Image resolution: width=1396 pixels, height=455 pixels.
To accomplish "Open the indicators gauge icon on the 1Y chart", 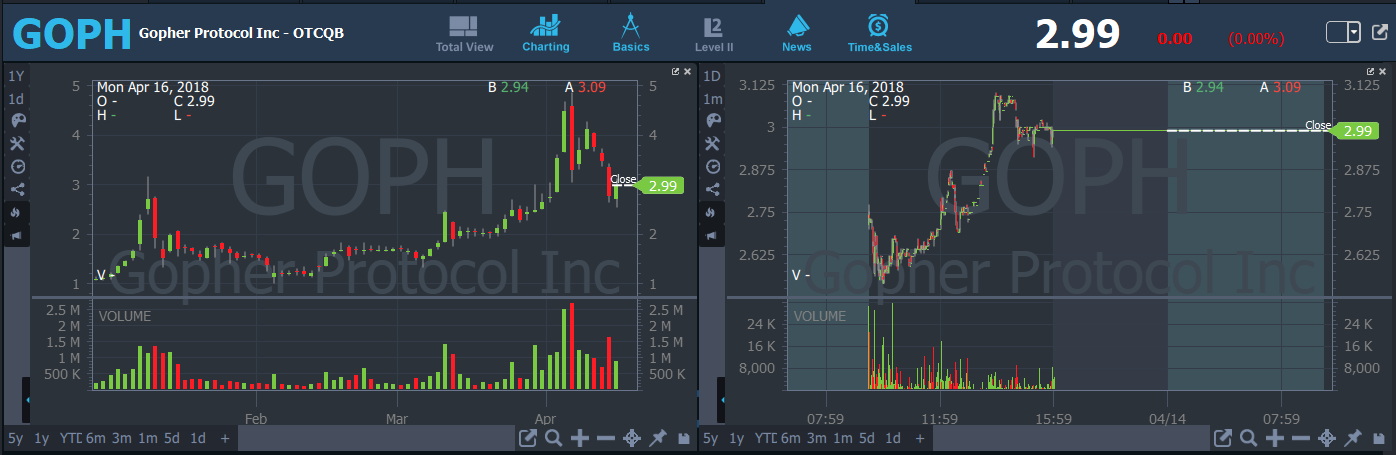I will point(16,166).
